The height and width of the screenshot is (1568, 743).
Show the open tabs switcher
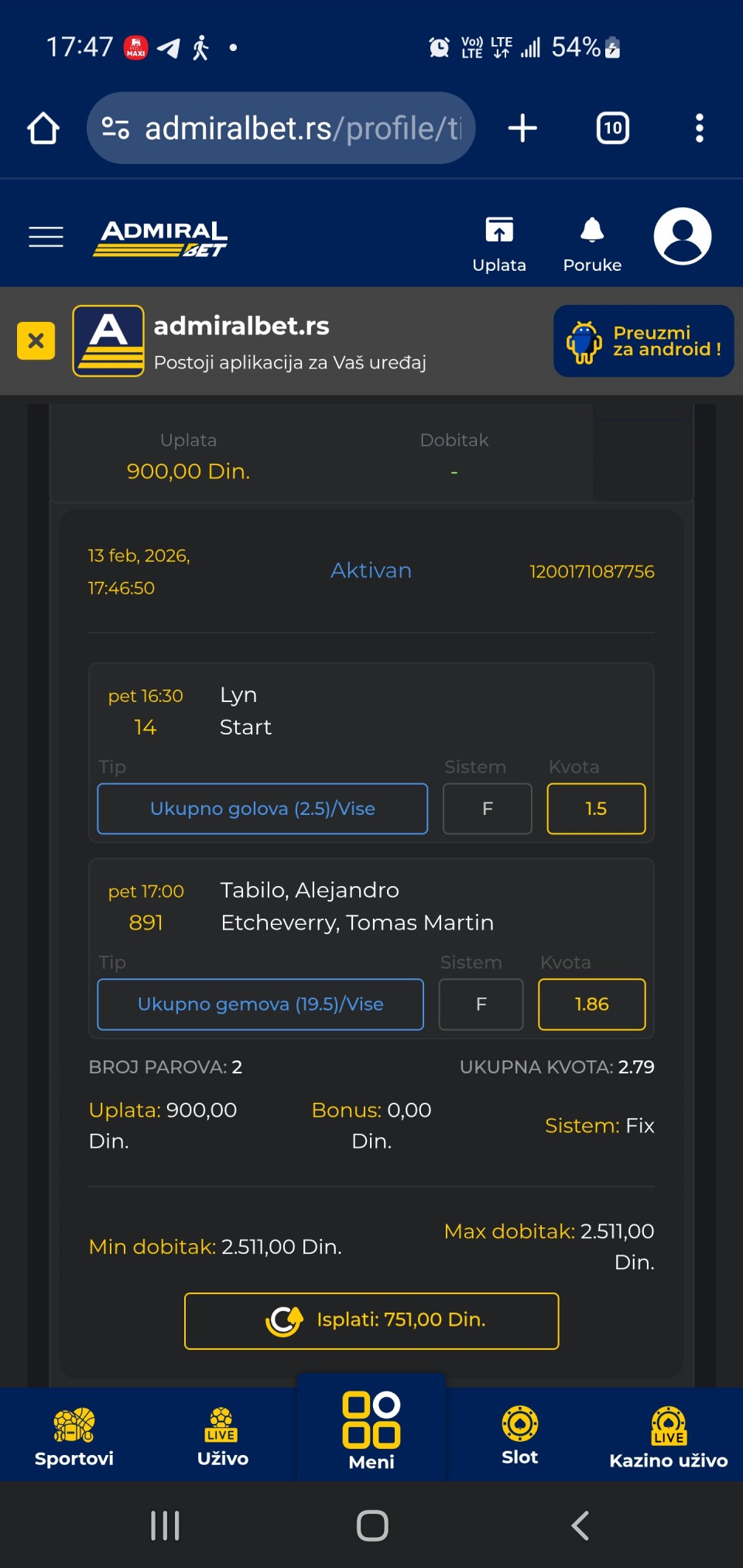612,128
